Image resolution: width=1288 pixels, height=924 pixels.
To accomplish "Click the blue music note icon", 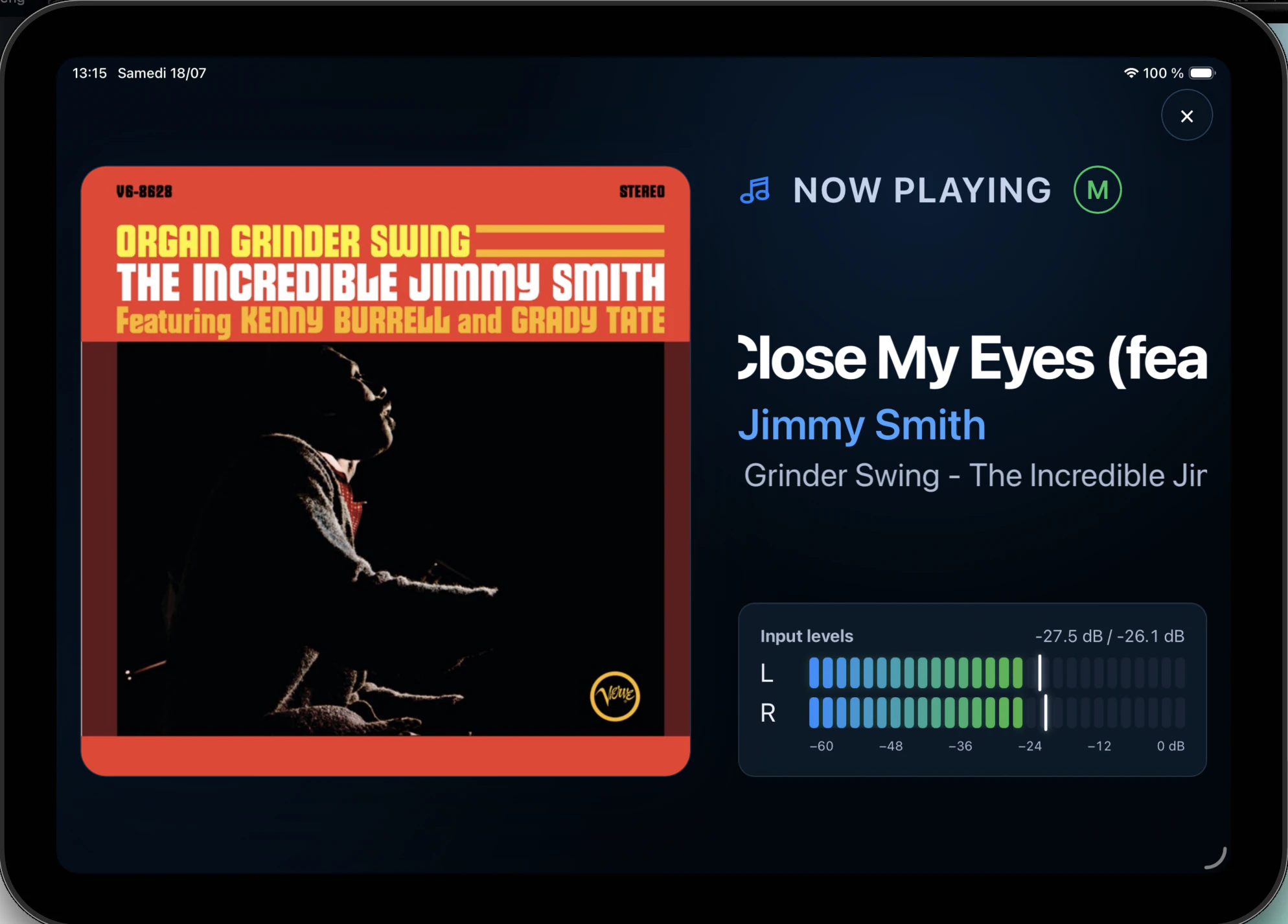I will pos(755,191).
